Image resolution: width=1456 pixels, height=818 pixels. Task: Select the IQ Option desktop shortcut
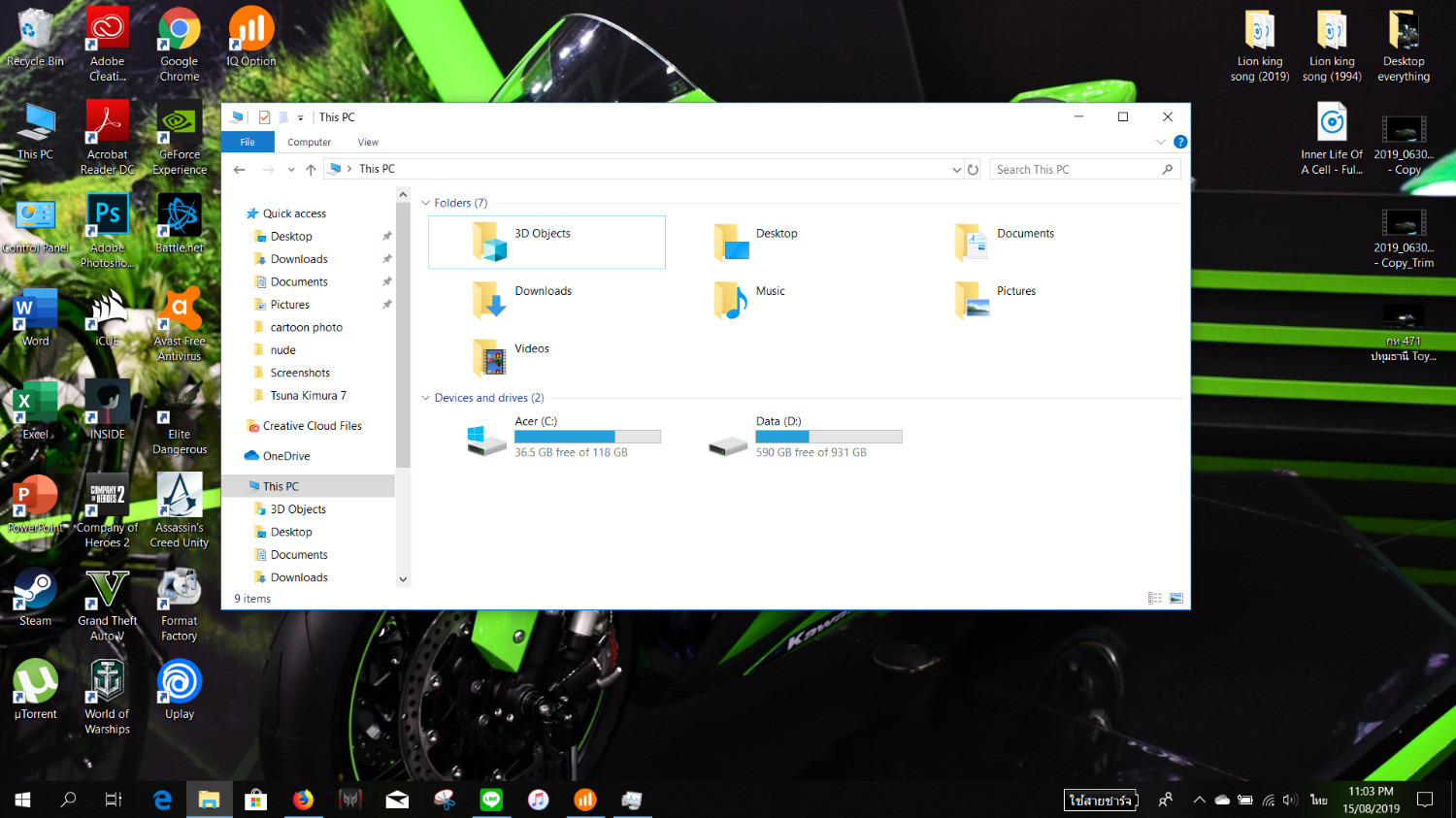[x=251, y=37]
